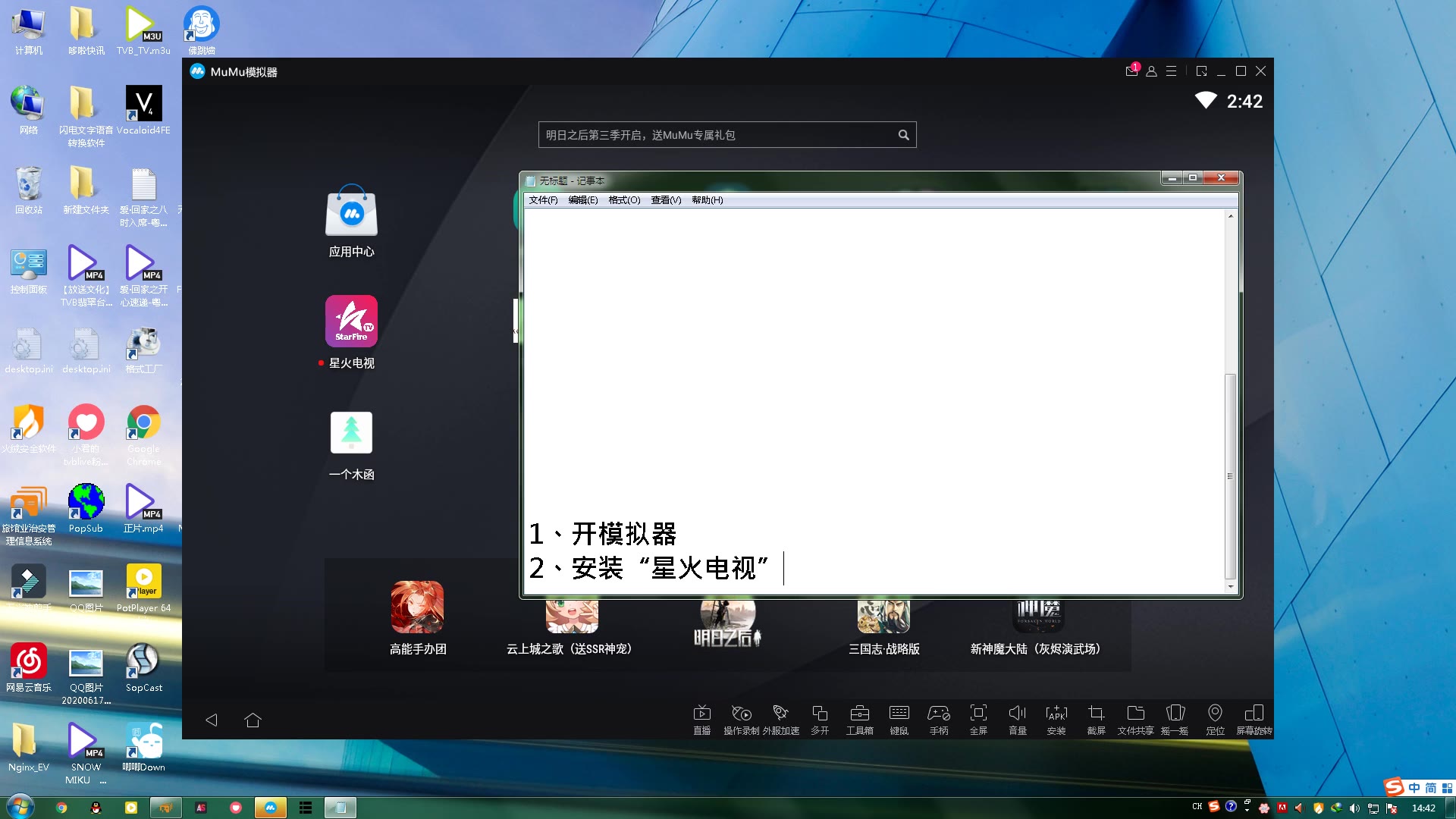Open Notepad 文件(F) menu
Viewport: 1456px width, 819px height.
point(543,200)
